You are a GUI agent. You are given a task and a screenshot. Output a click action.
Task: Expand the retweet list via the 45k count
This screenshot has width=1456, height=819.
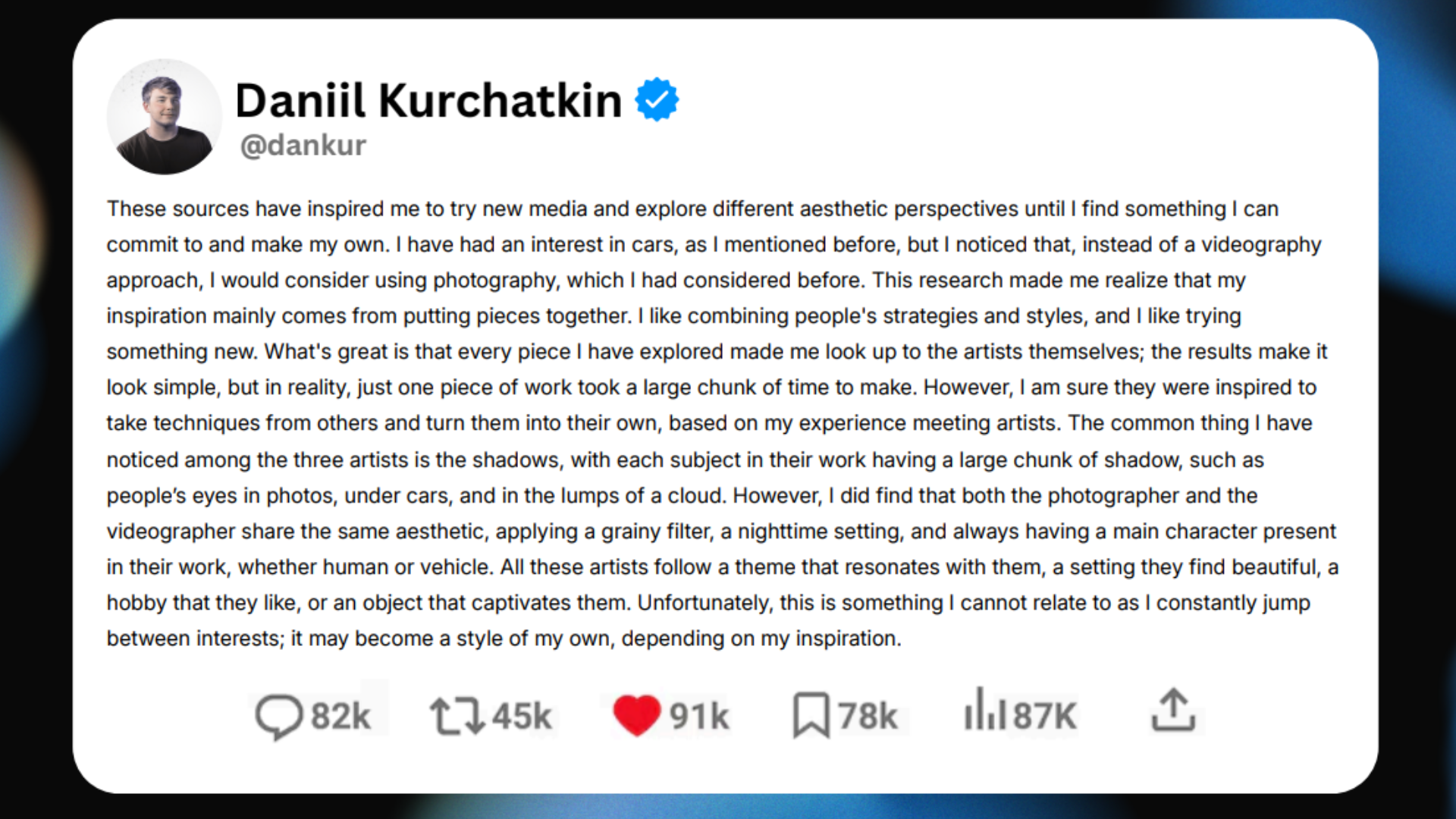tap(522, 714)
